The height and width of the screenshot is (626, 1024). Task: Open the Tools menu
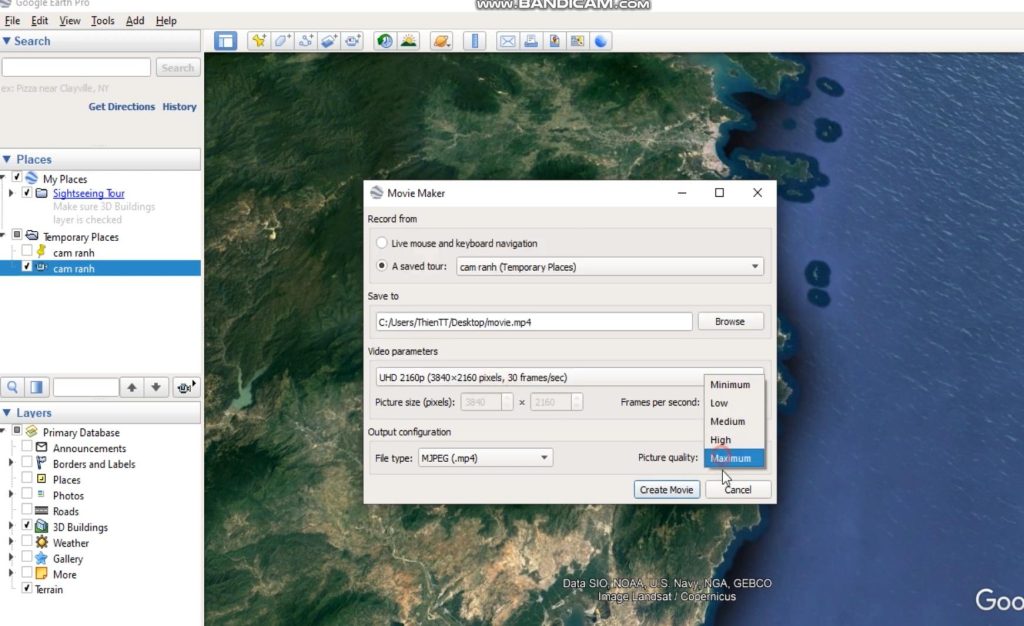click(102, 20)
